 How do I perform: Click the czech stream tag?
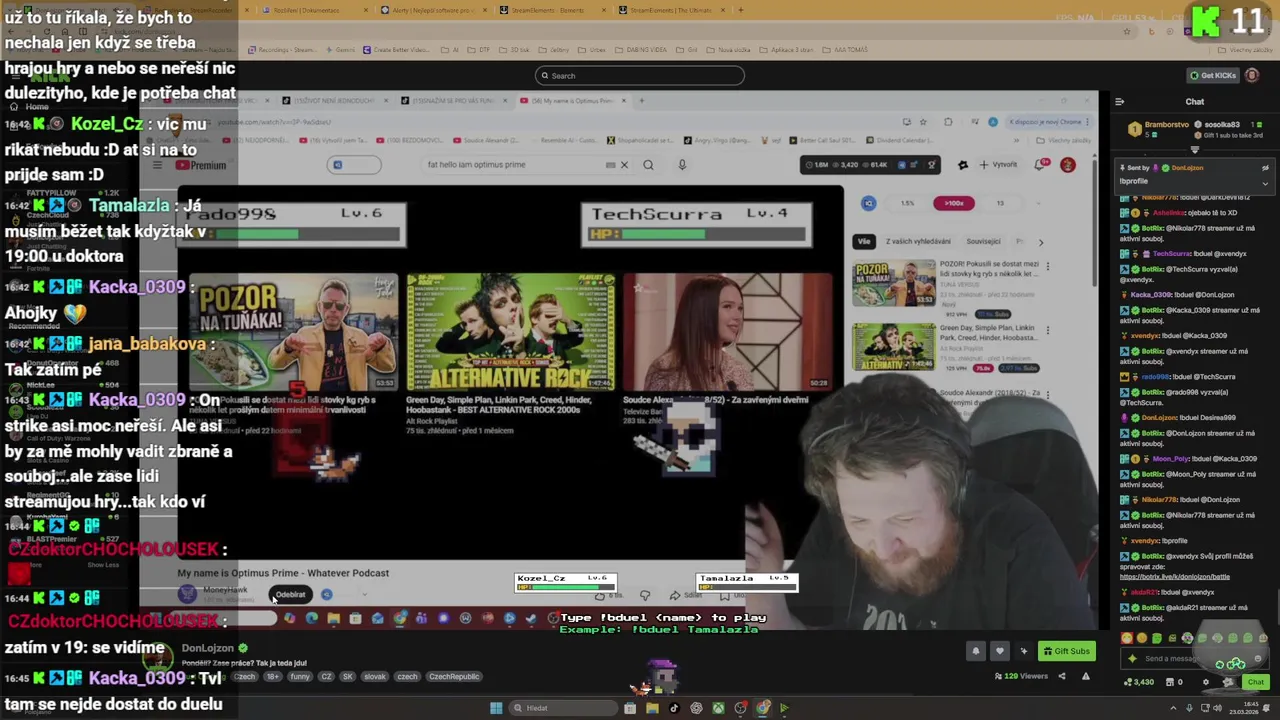(x=406, y=677)
